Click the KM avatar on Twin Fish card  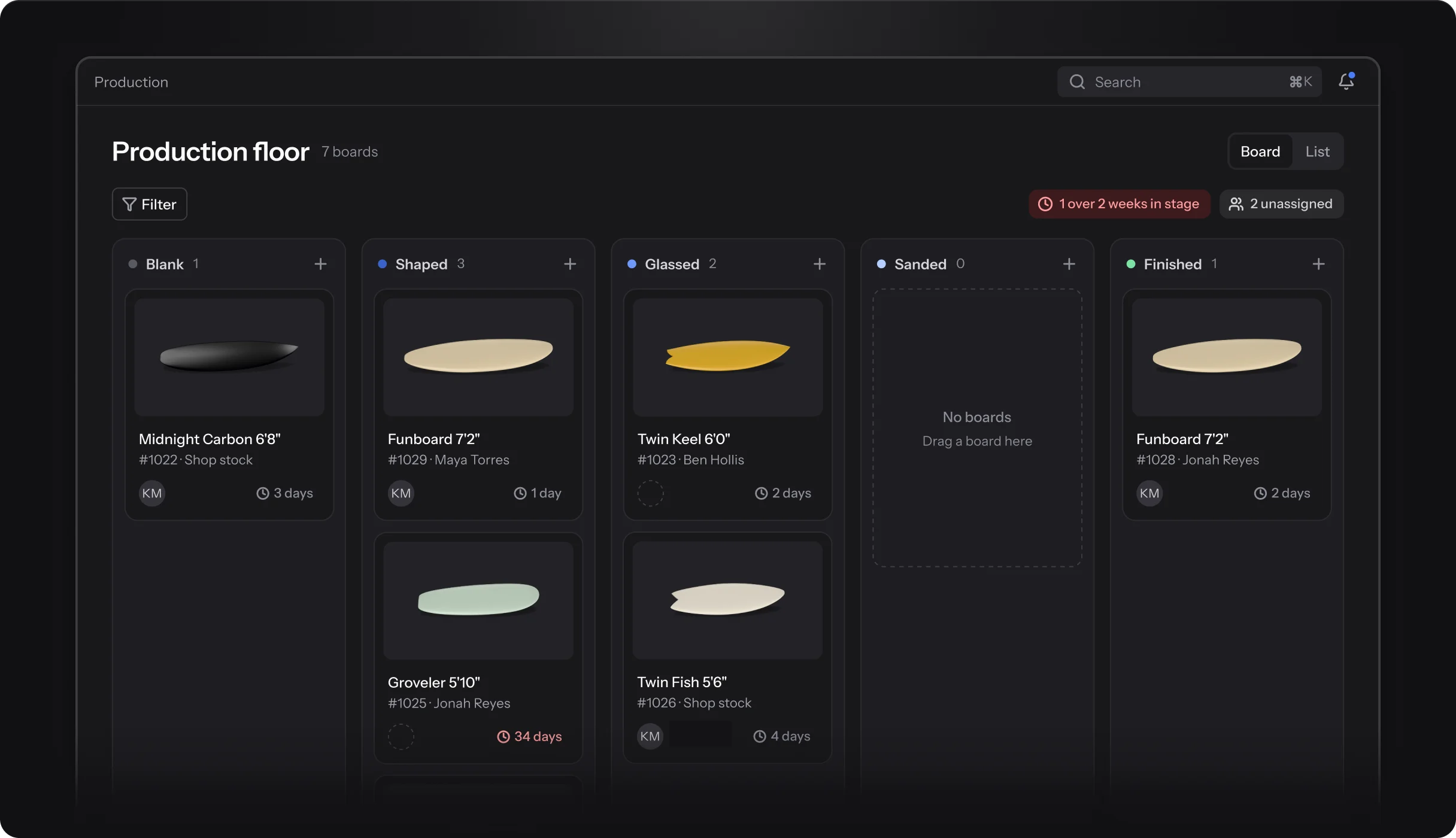pyautogui.click(x=650, y=736)
